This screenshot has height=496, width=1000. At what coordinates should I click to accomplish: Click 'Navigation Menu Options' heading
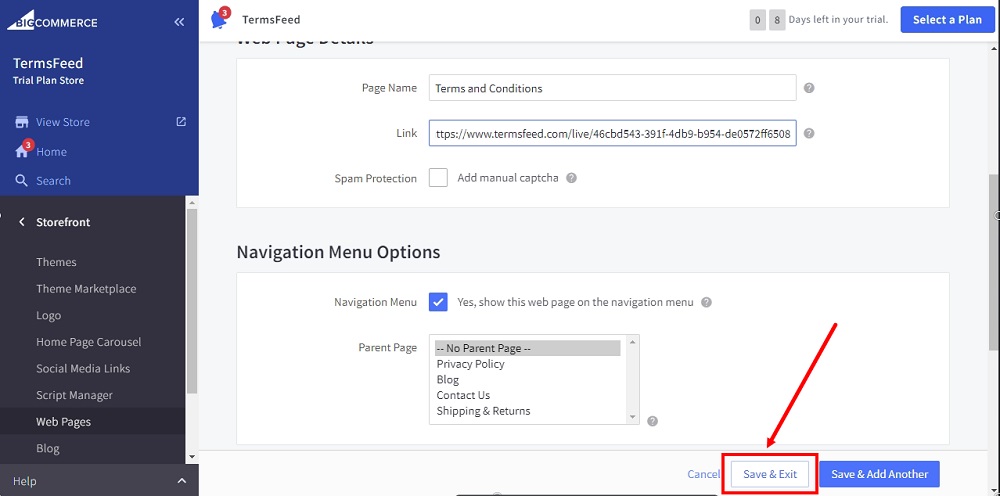coord(338,252)
